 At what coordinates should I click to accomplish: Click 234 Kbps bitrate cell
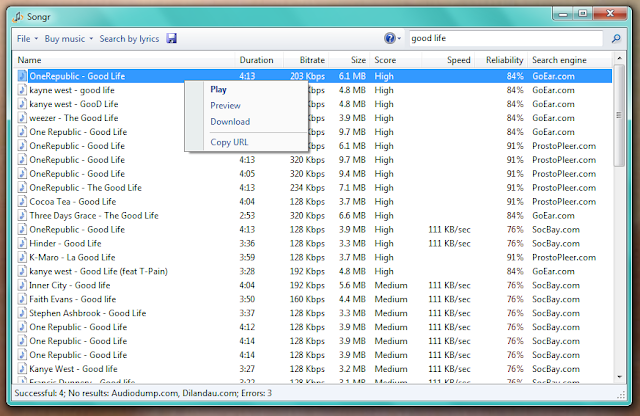click(x=307, y=188)
